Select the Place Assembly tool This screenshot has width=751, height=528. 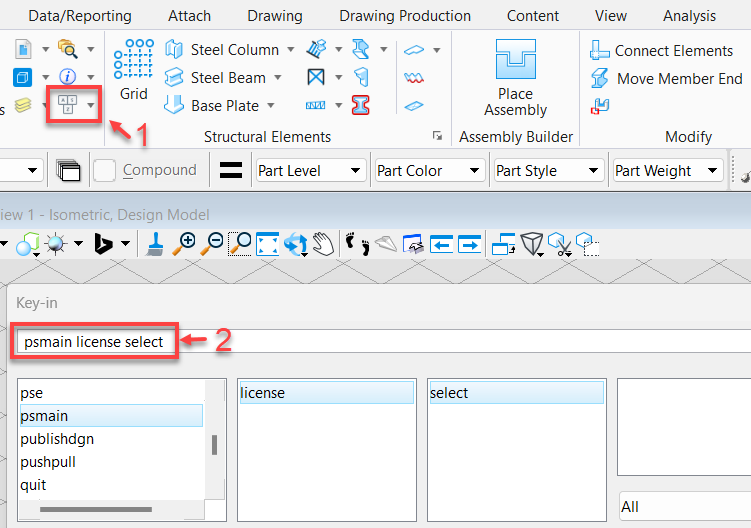(x=515, y=78)
